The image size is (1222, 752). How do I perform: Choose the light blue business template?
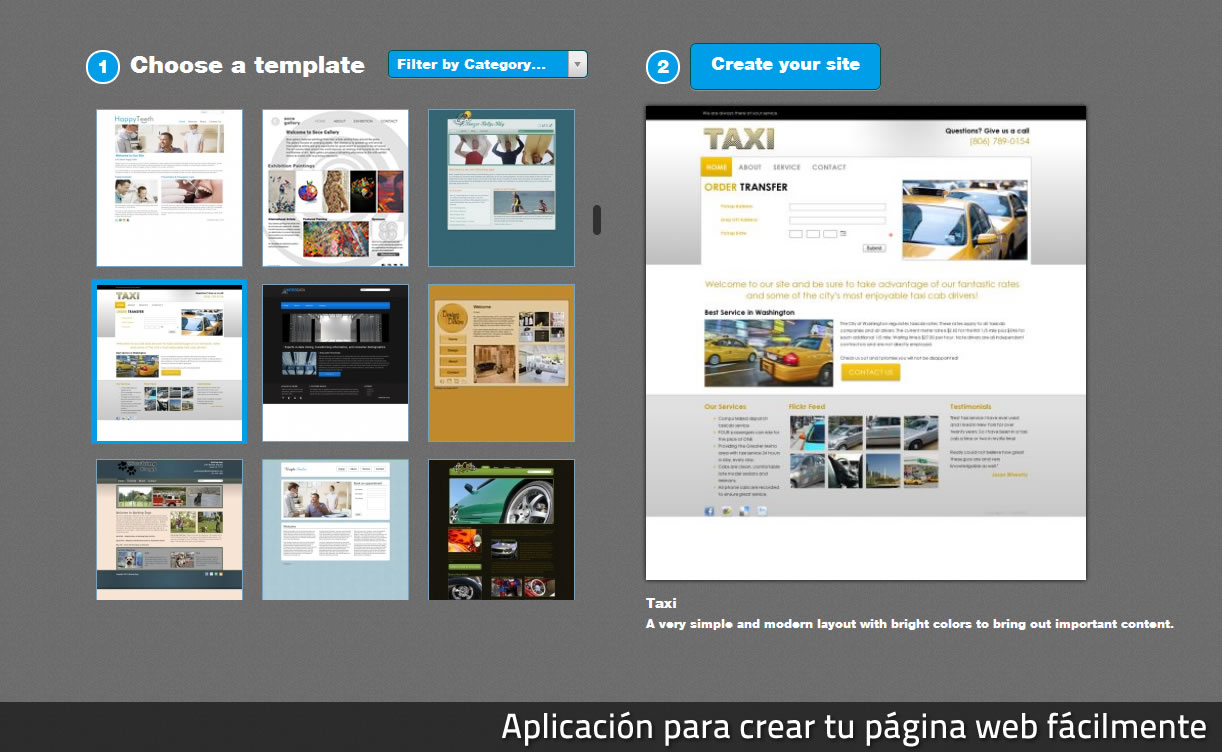coord(335,529)
